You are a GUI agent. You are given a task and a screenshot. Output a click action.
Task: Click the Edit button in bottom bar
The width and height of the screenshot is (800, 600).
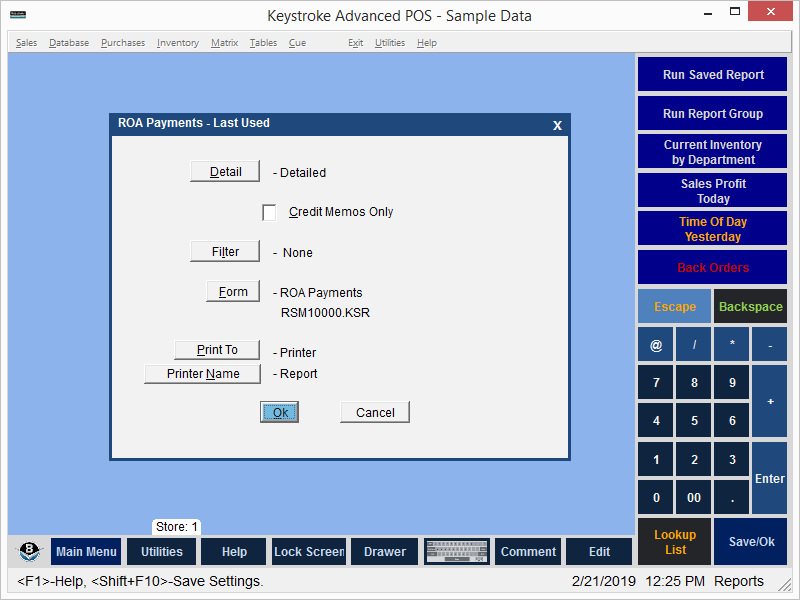pyautogui.click(x=599, y=552)
